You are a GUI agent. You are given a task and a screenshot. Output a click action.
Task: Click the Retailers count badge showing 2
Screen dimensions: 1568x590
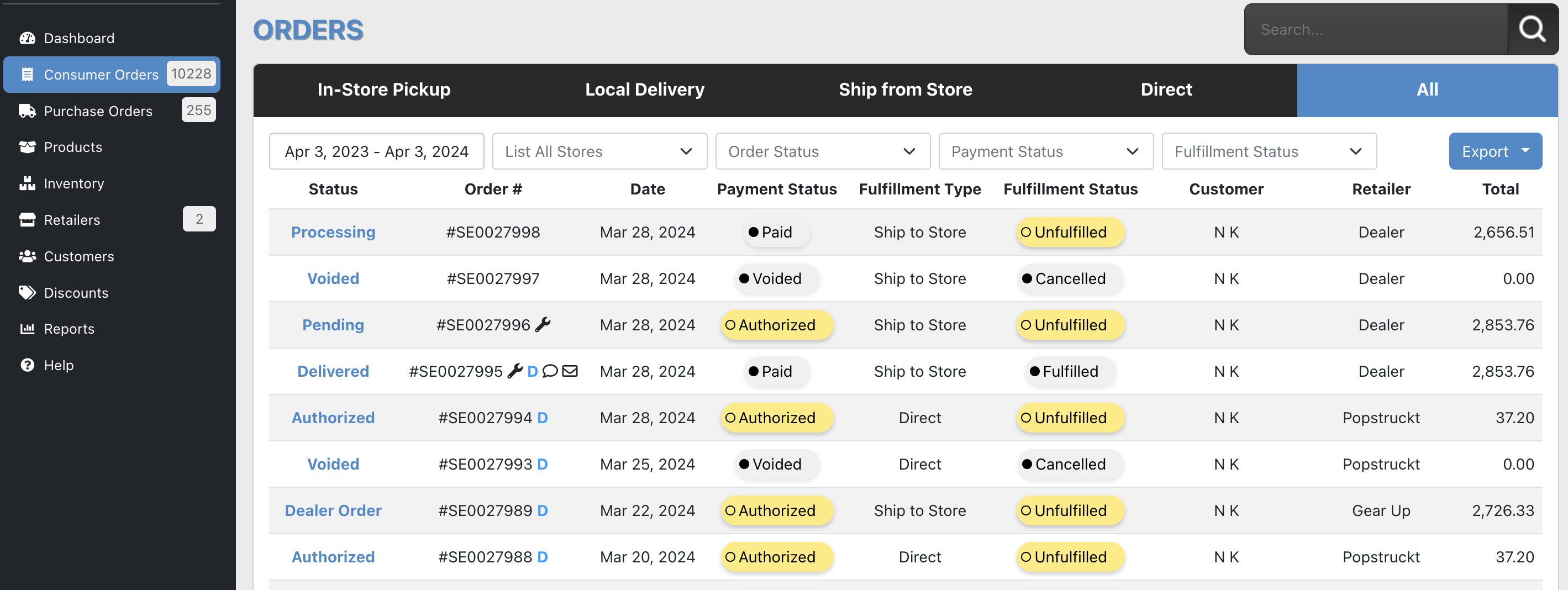(199, 219)
